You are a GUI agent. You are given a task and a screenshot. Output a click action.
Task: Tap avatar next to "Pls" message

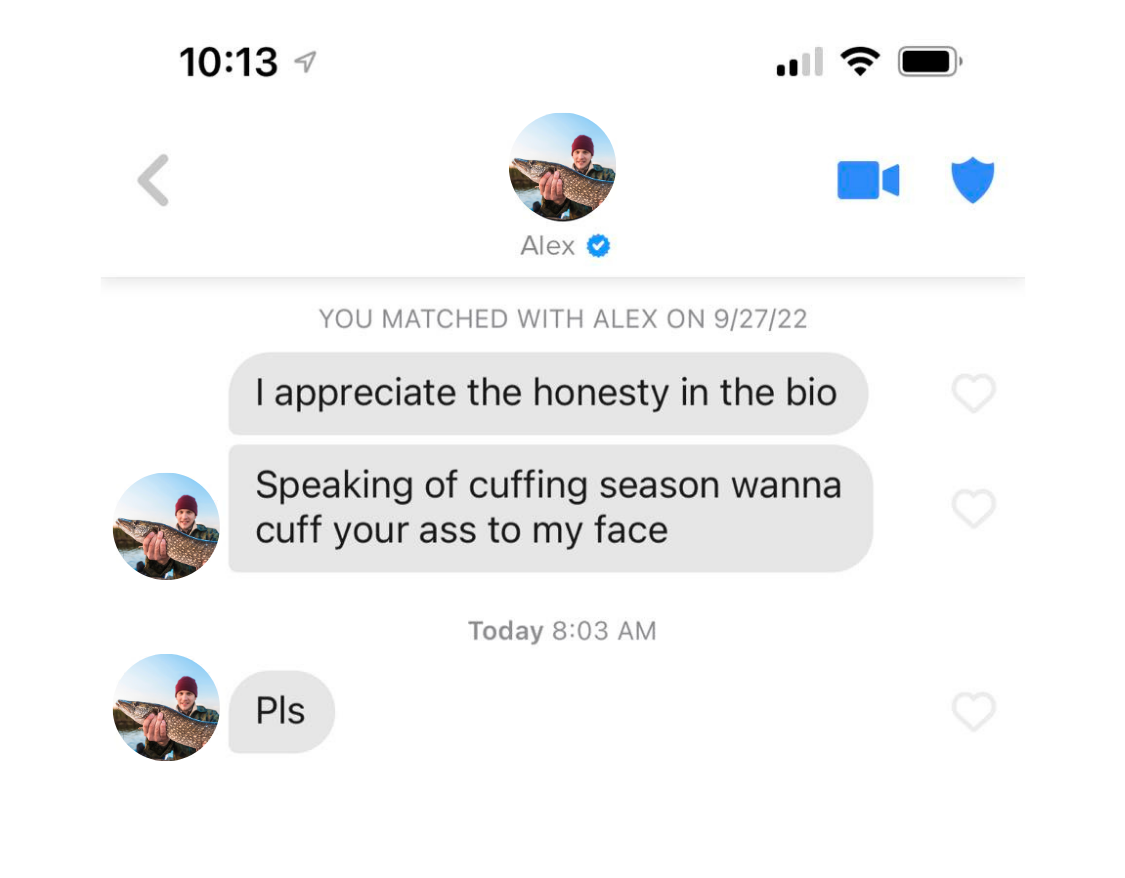pos(166,707)
